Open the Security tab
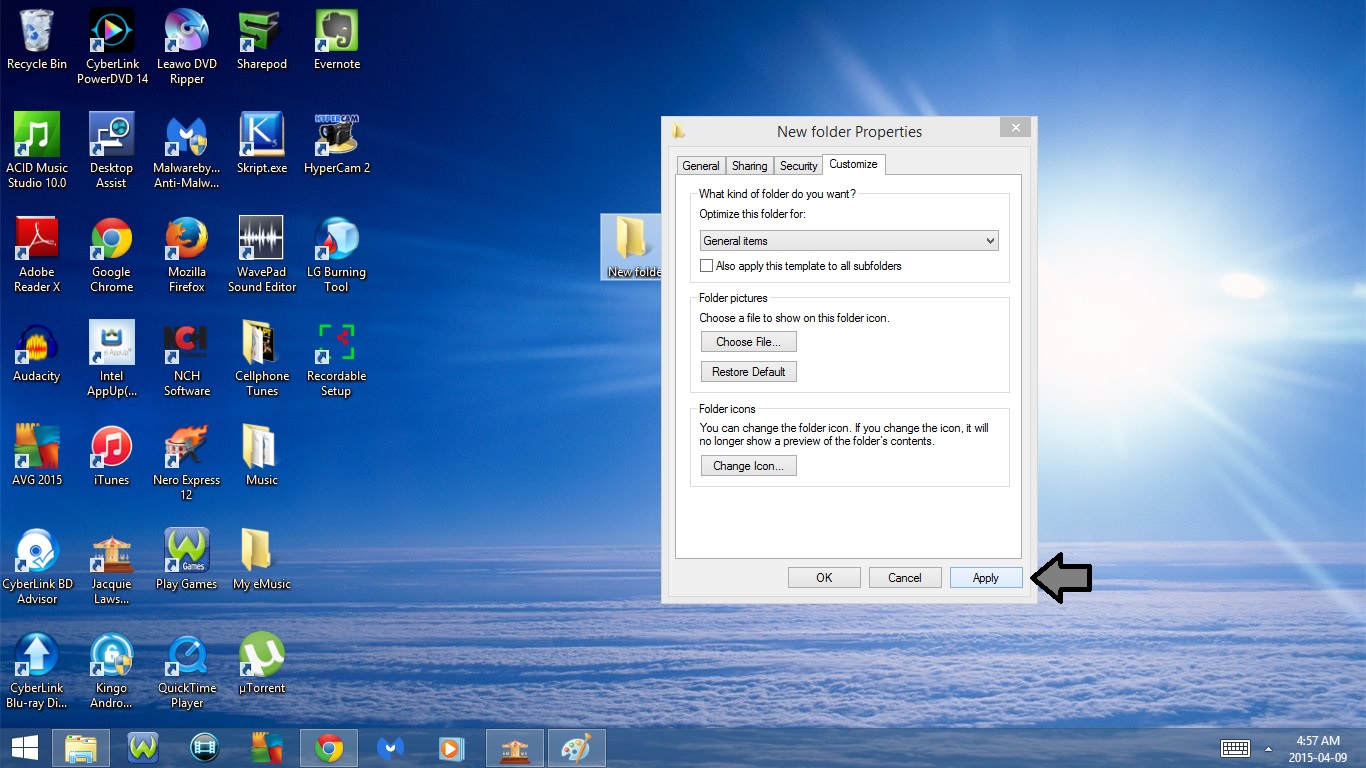 coord(798,166)
